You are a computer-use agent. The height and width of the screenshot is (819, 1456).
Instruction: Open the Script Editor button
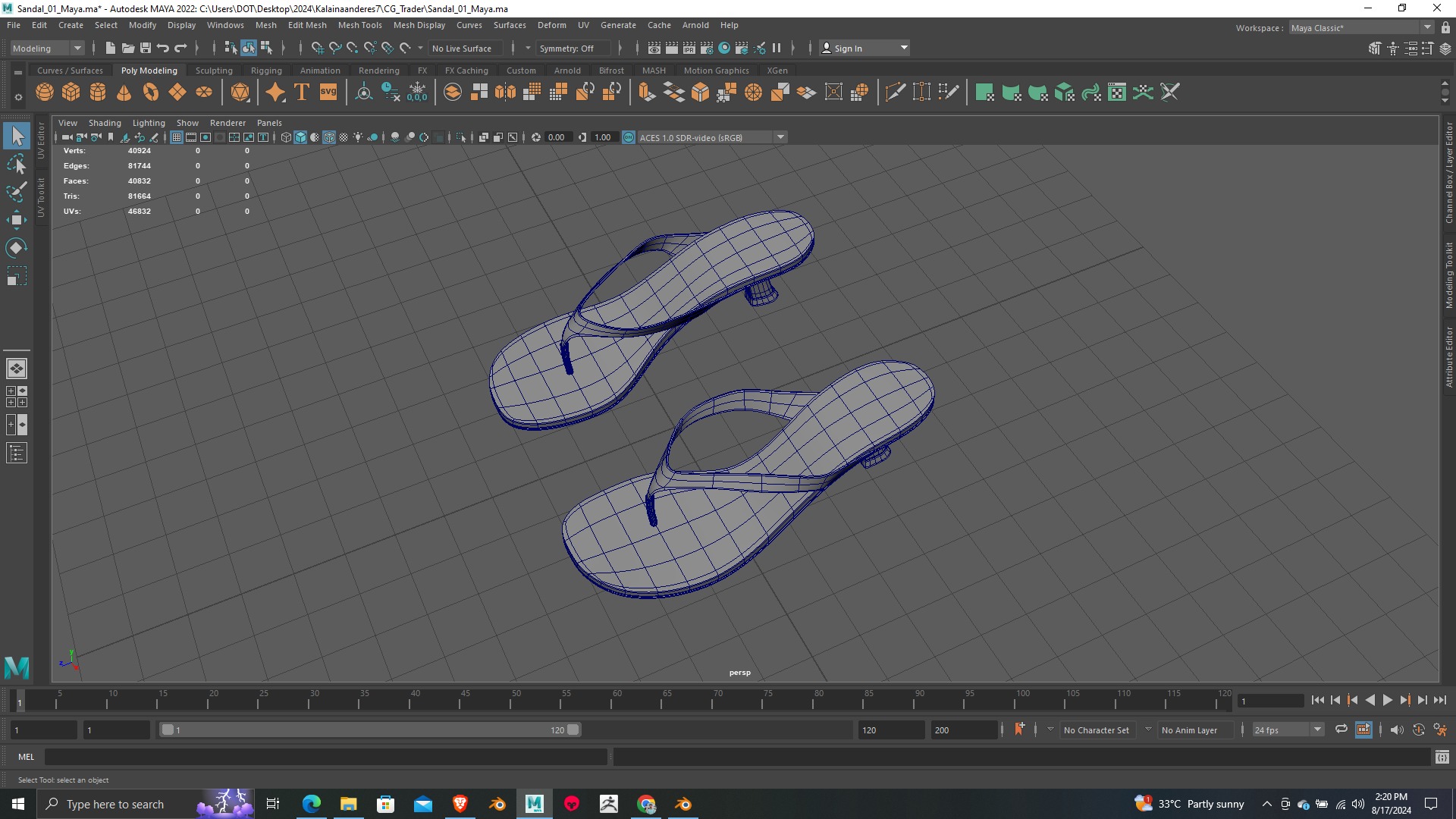pyautogui.click(x=1442, y=757)
